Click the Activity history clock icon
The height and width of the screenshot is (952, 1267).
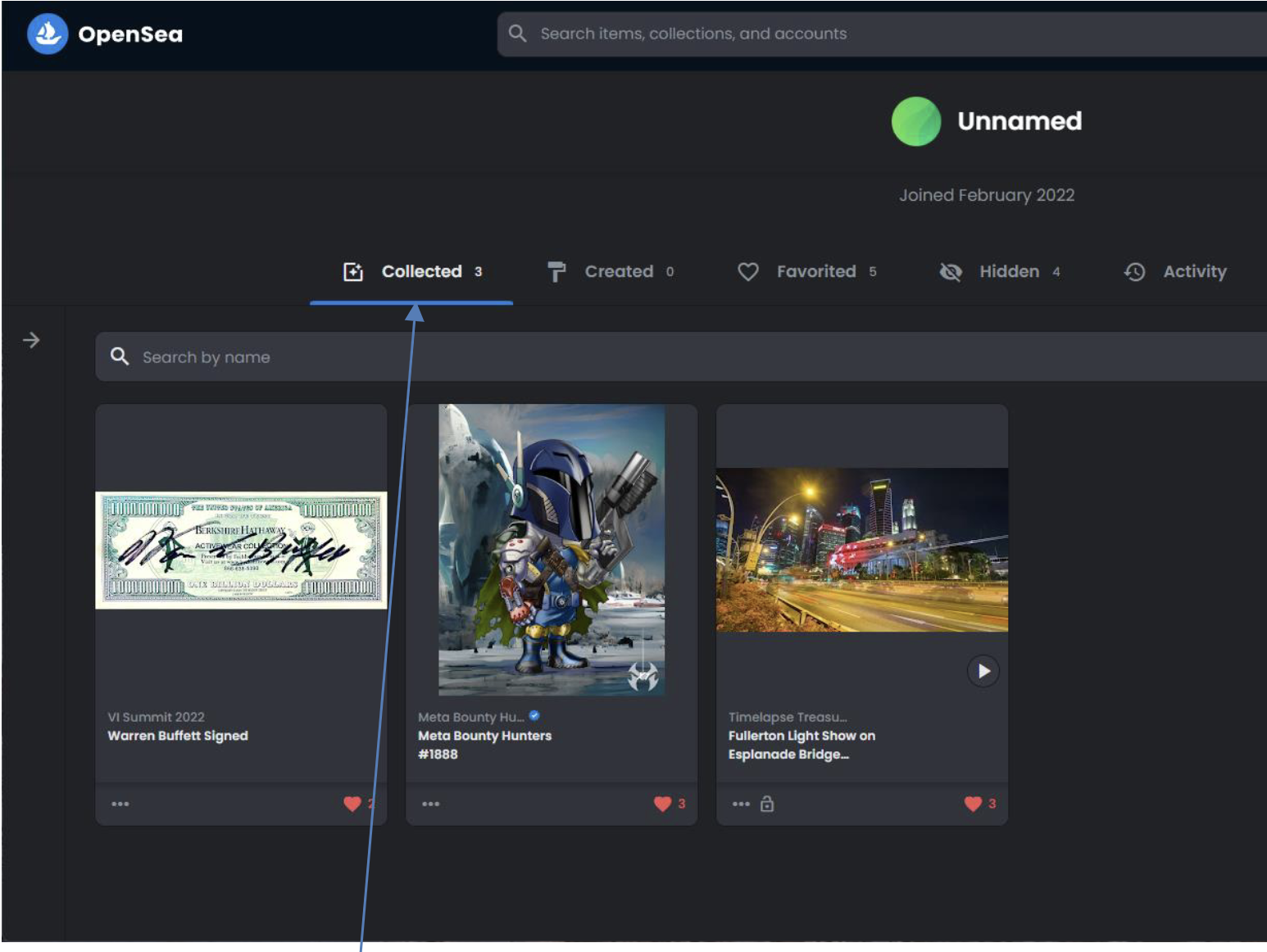[1134, 272]
